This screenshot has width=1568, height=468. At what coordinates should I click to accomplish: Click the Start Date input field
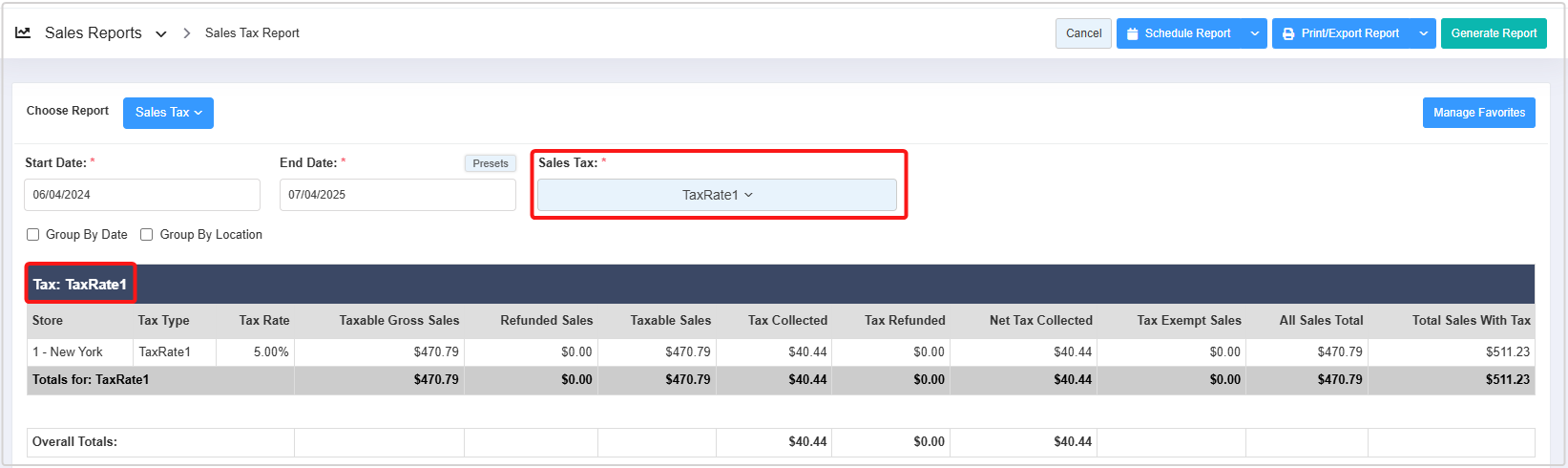click(x=142, y=195)
